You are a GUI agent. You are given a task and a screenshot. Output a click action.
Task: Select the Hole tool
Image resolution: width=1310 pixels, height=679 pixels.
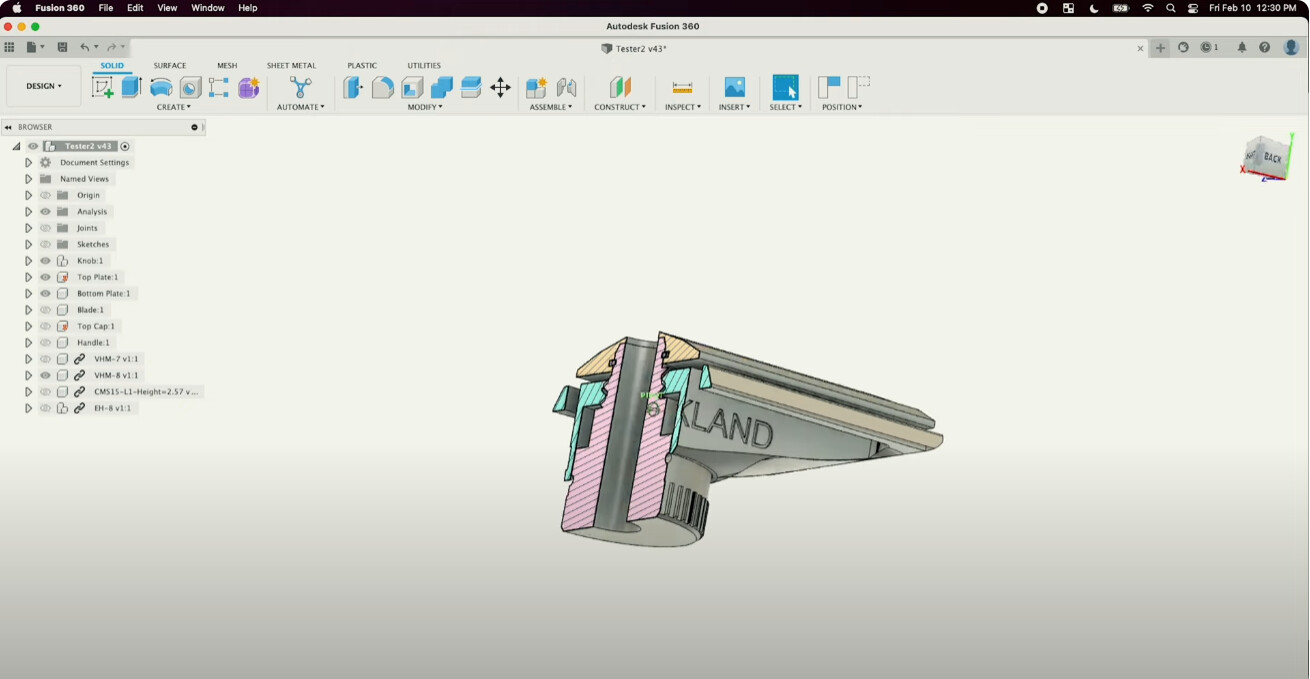pos(190,88)
